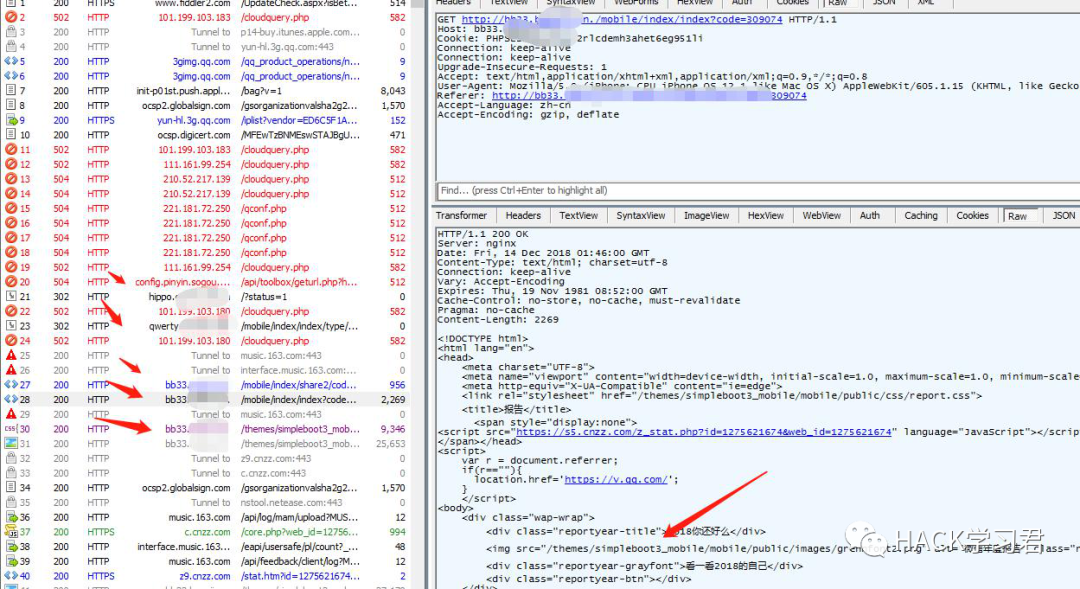Image resolution: width=1080 pixels, height=589 pixels.
Task: Select host cell ocsp.digicert.com
Action: 194,135
